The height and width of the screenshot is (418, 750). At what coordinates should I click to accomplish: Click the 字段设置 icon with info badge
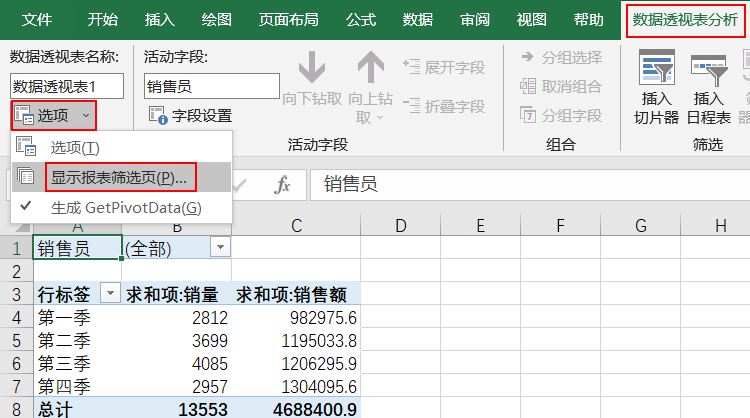tap(158, 115)
